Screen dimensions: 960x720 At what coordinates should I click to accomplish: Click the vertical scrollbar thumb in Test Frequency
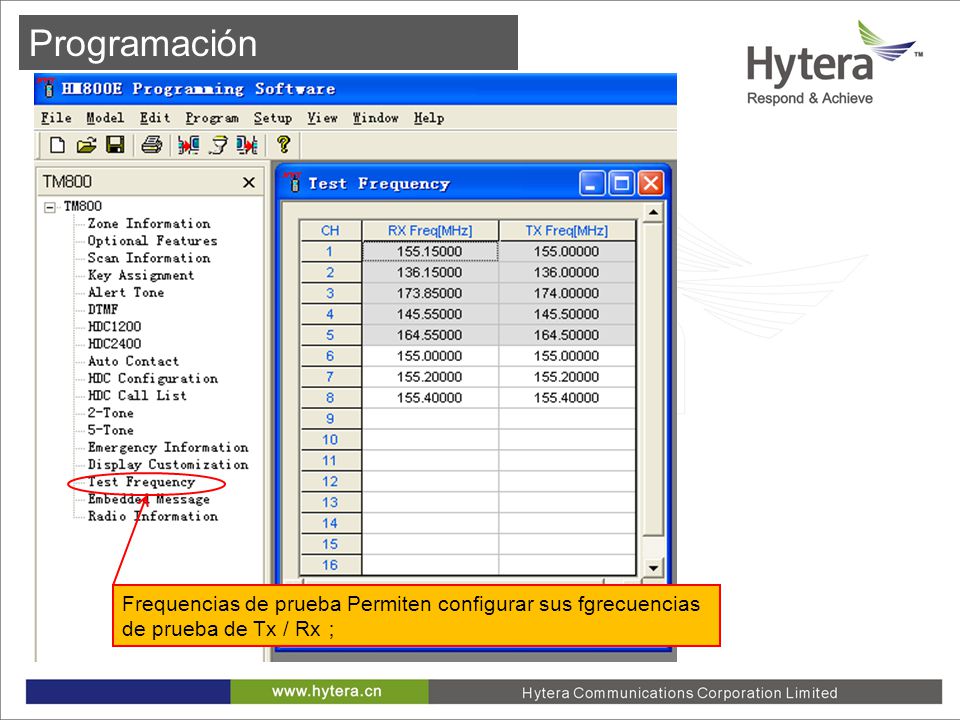(653, 380)
